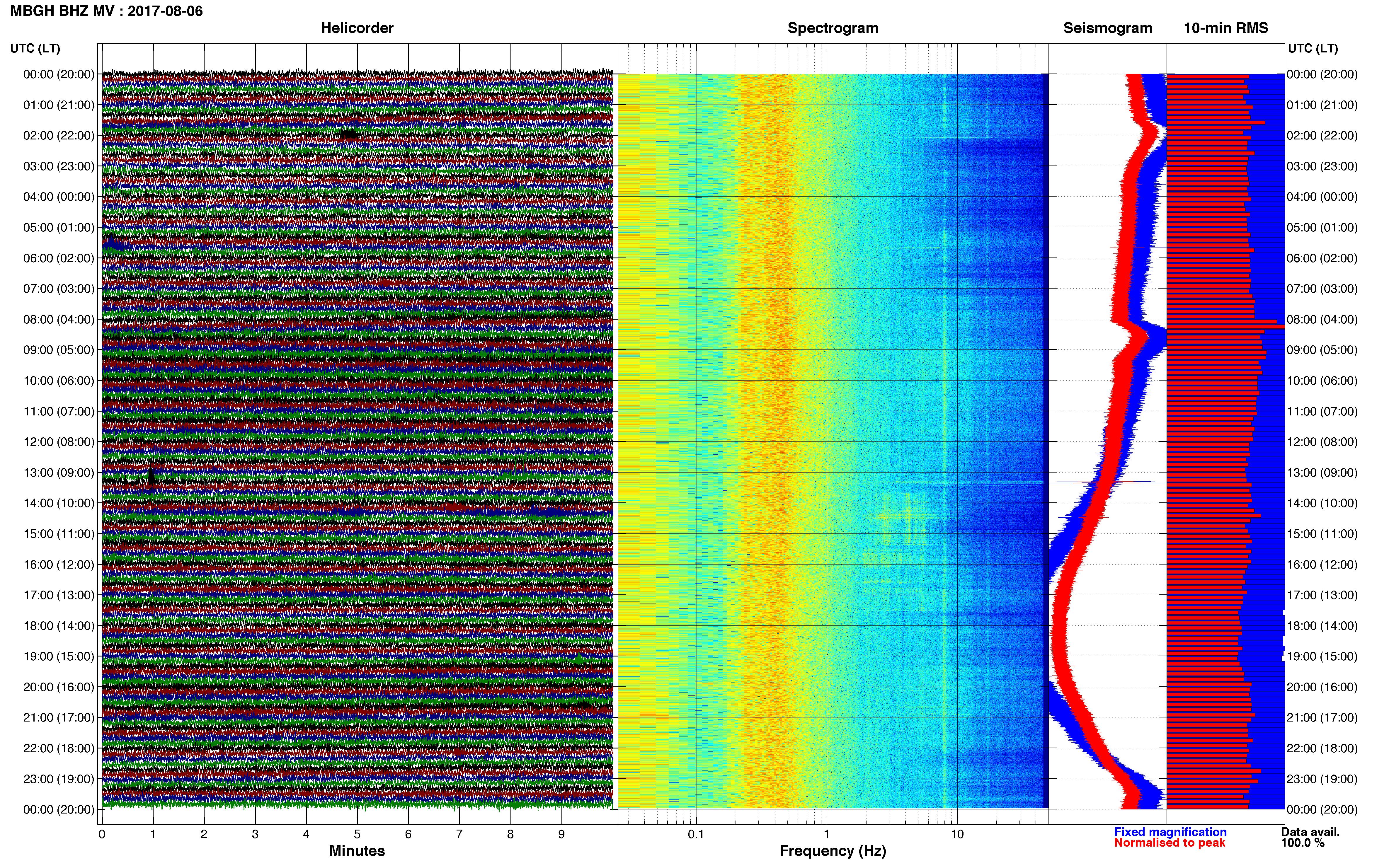Click the title 'MBGH BHZ MV : 2017-08-06'
This screenshot has height=868, width=1389.
click(x=106, y=11)
